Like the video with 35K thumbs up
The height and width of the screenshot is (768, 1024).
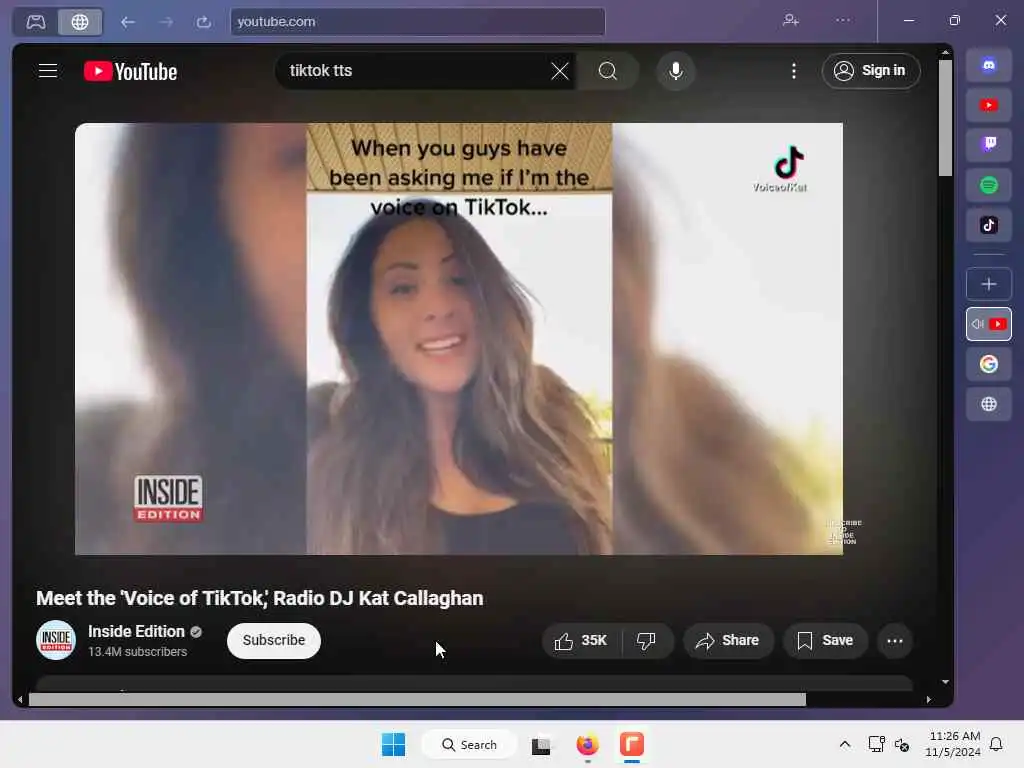coord(581,641)
